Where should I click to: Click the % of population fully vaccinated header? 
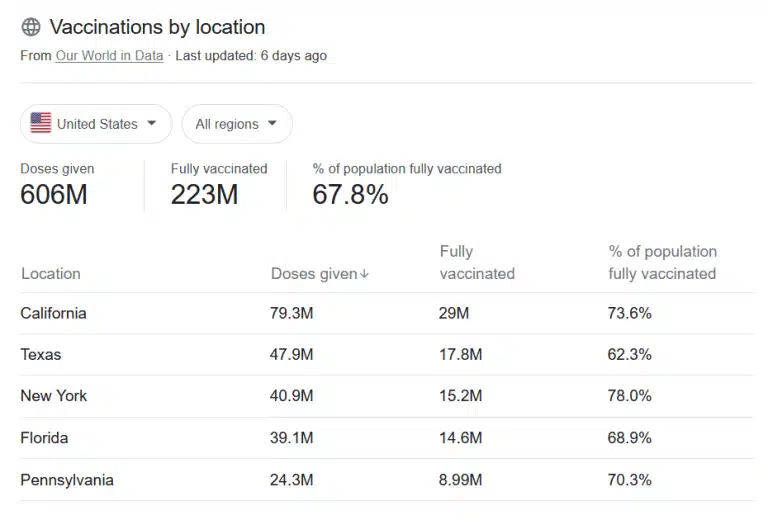[662, 262]
